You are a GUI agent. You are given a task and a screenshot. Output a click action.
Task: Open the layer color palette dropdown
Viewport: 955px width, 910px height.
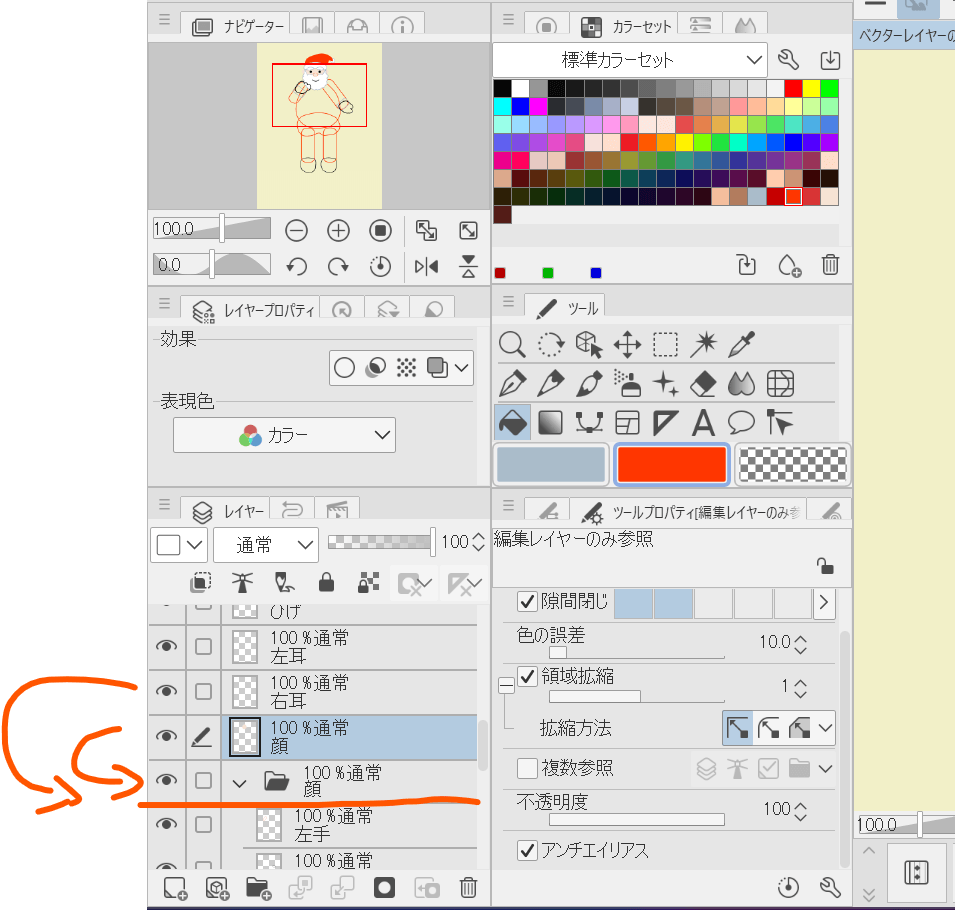pos(179,545)
